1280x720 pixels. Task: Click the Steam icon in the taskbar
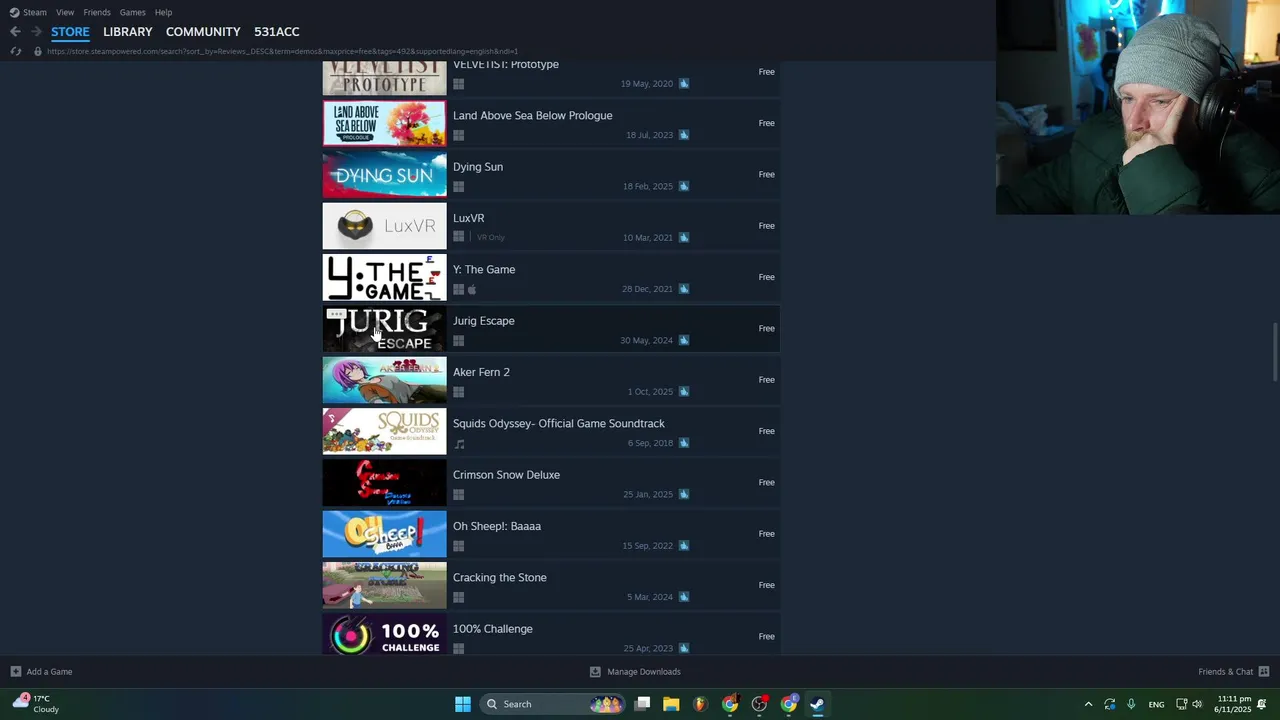pos(817,704)
